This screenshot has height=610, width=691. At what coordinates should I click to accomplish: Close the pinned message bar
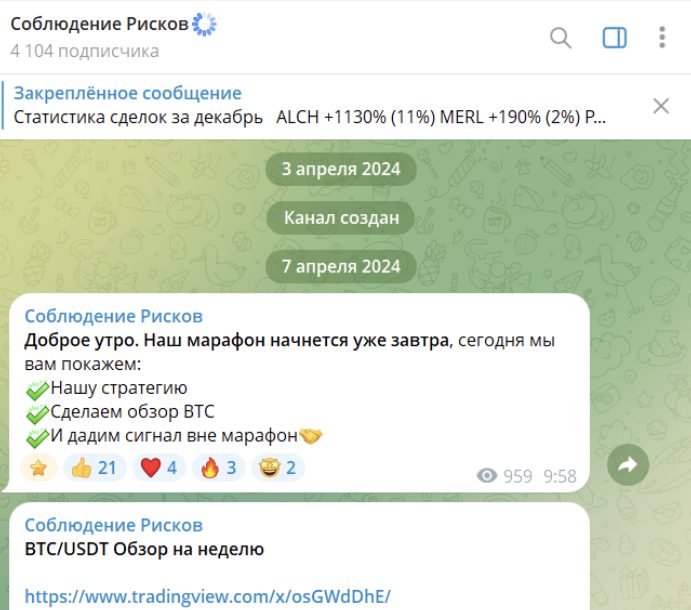661,106
